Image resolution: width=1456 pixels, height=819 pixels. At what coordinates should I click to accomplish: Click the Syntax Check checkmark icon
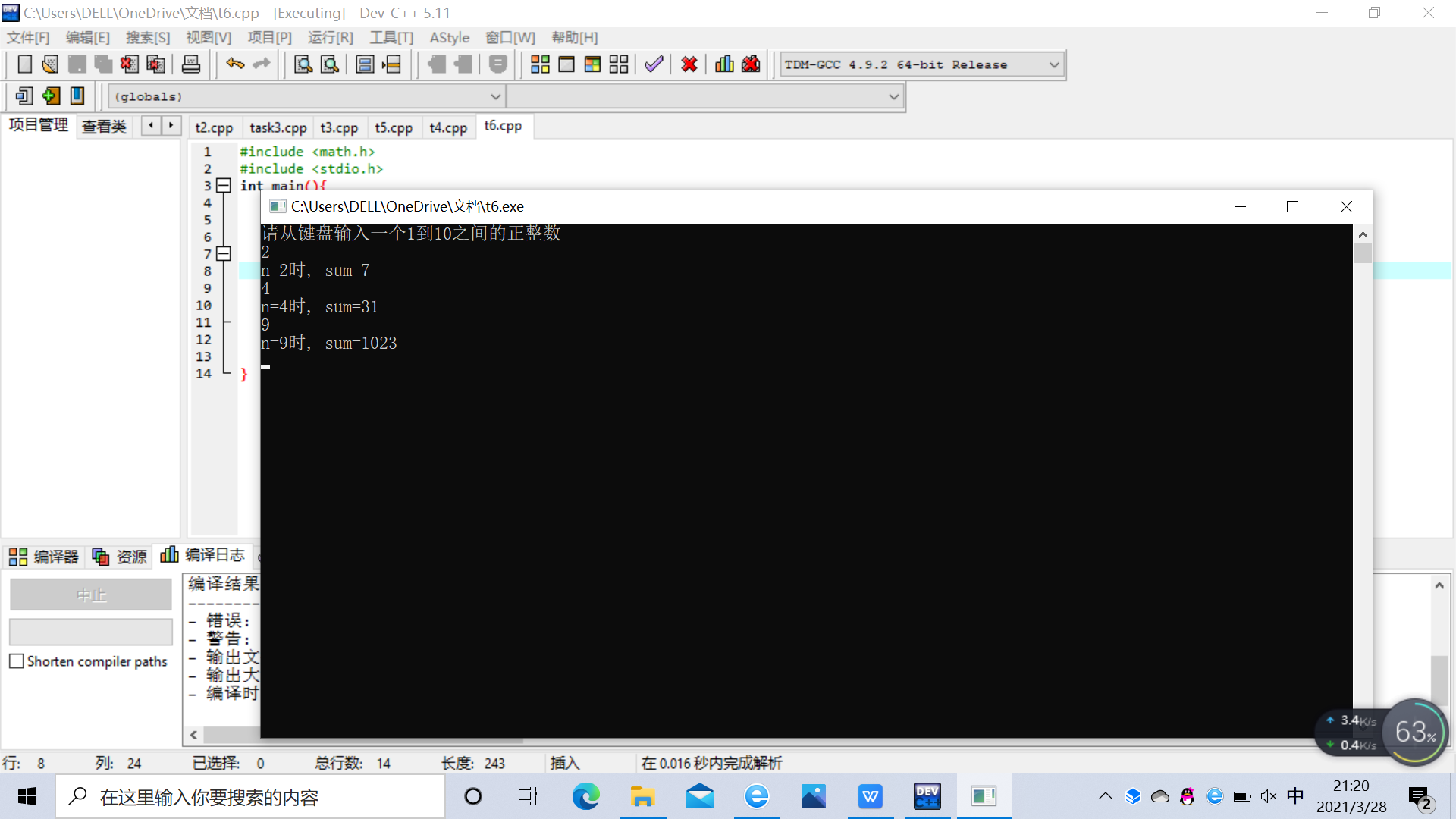[x=654, y=64]
